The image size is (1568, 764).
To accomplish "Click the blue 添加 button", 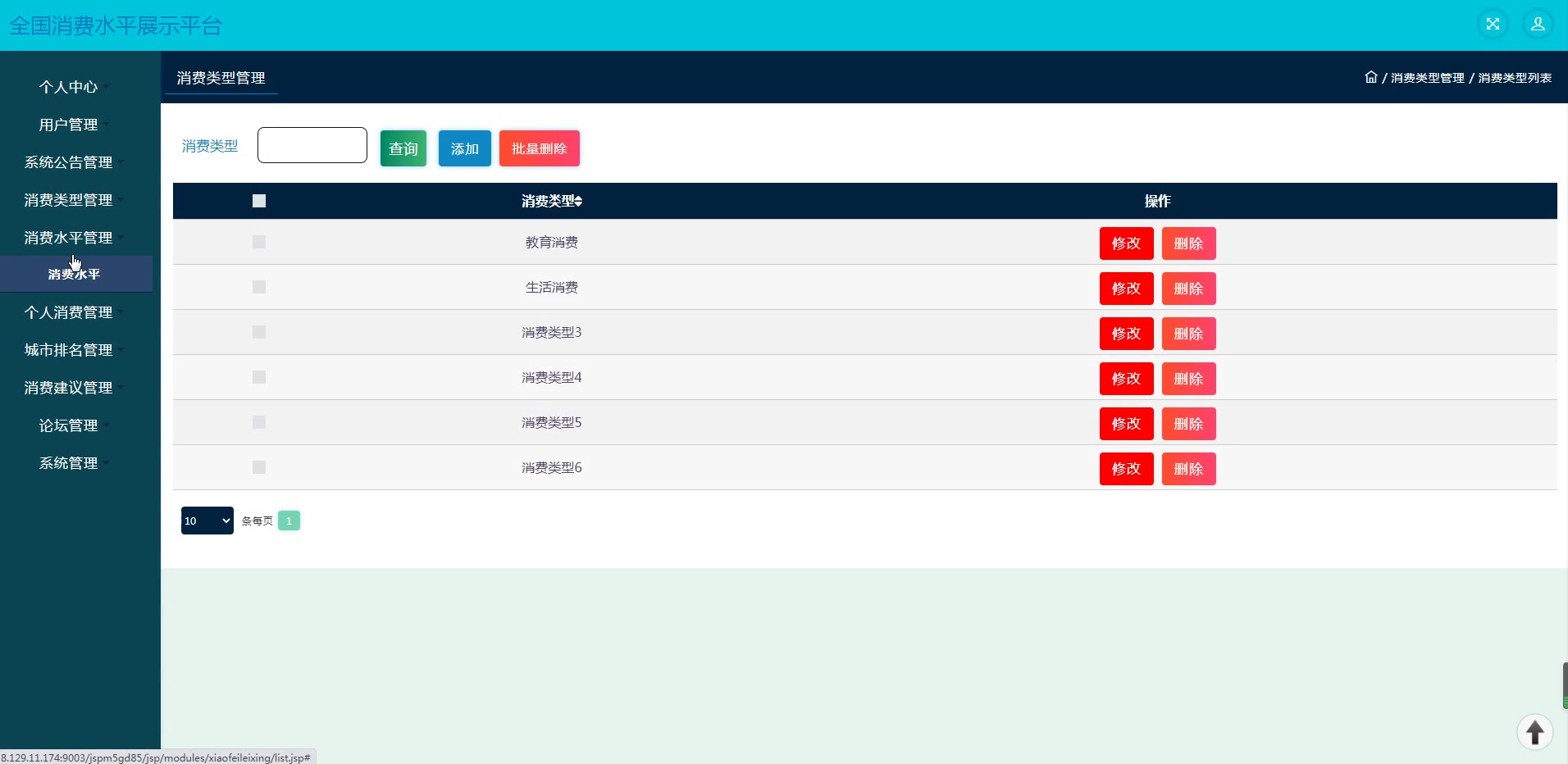I will (465, 148).
